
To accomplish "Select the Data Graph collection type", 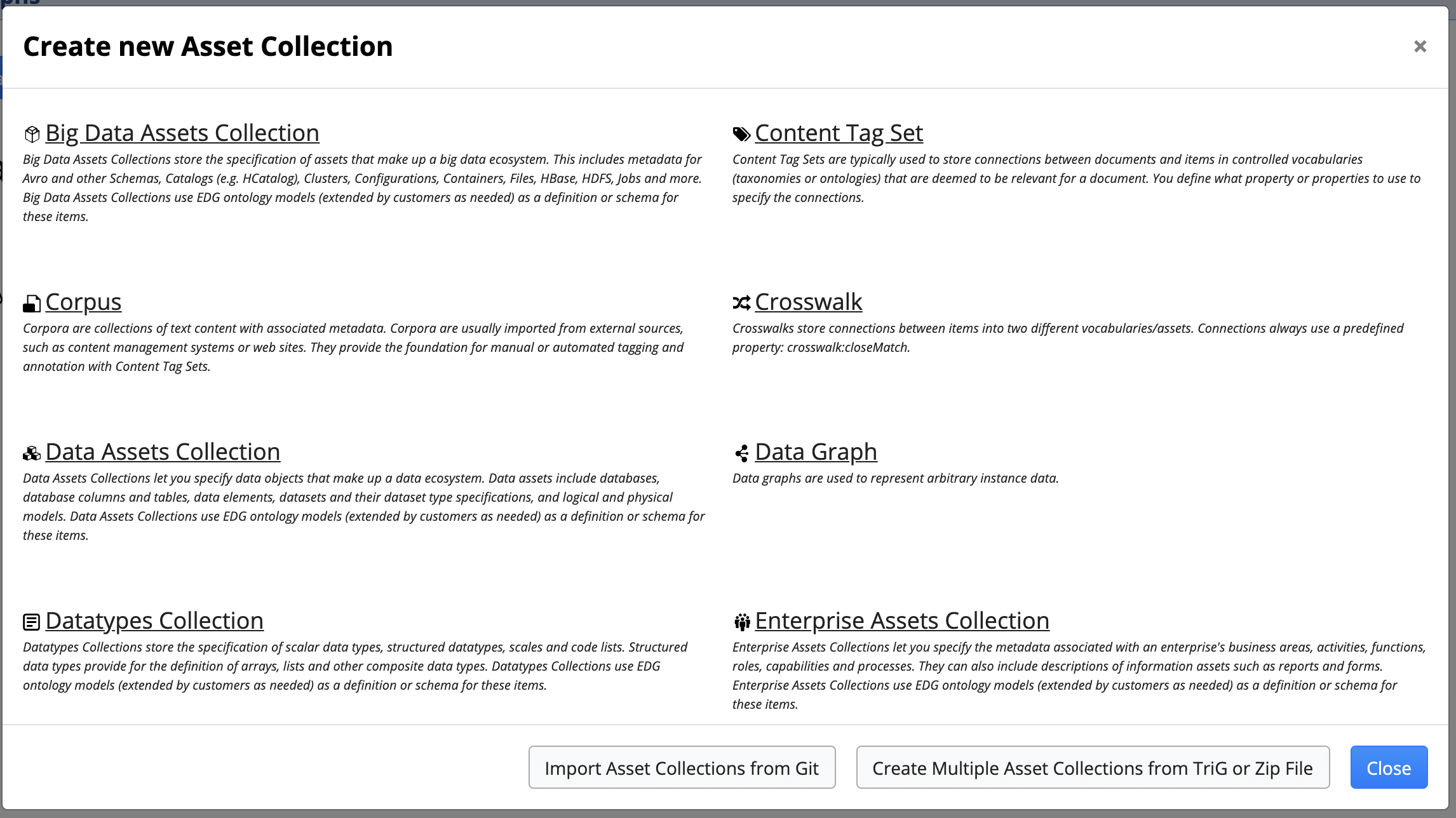I will click(816, 451).
